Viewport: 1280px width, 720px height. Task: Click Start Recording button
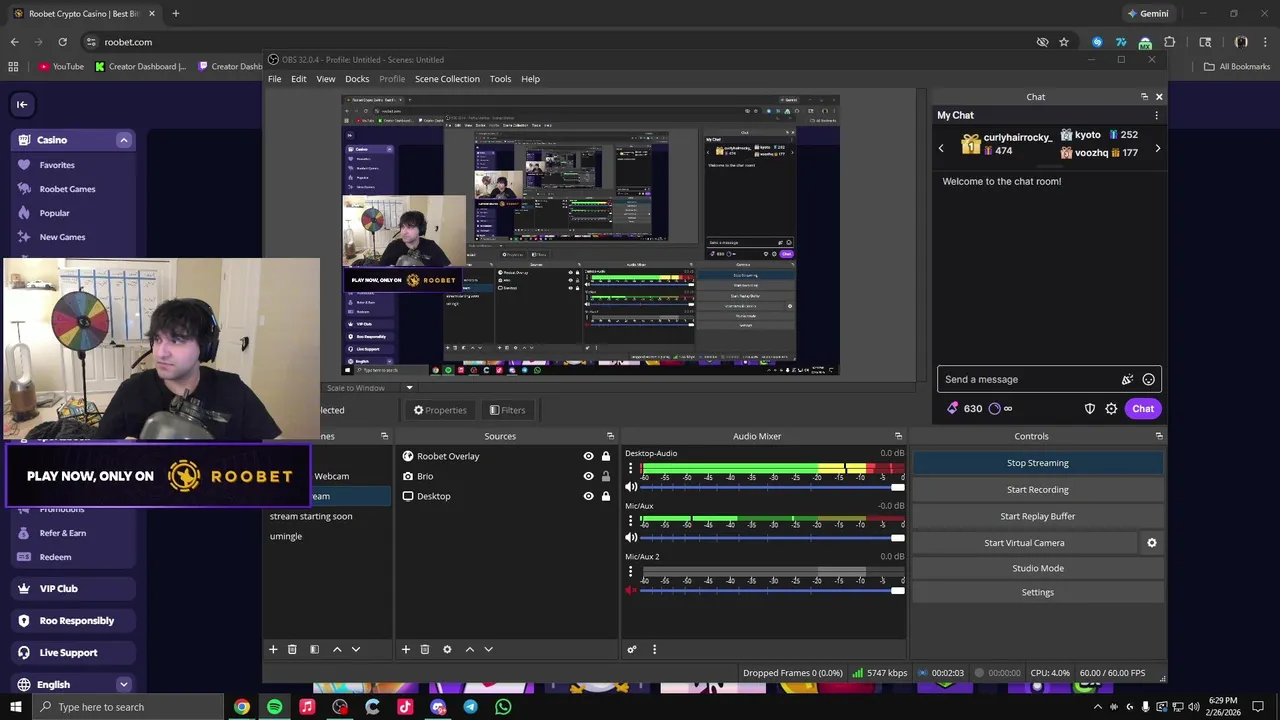(x=1038, y=490)
